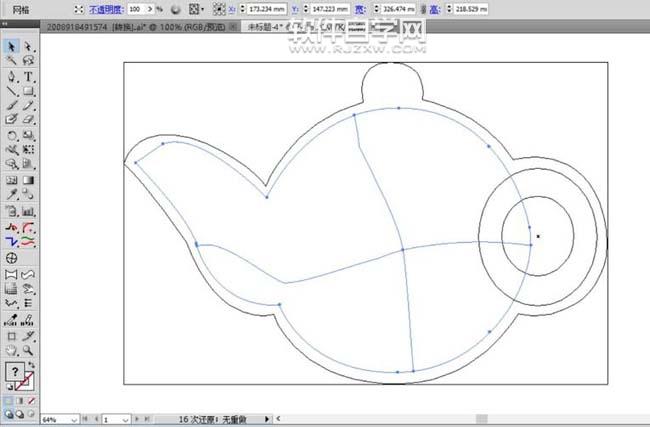Expand the status bar info flyout arrow
This screenshot has width=650, height=427.
point(266,419)
